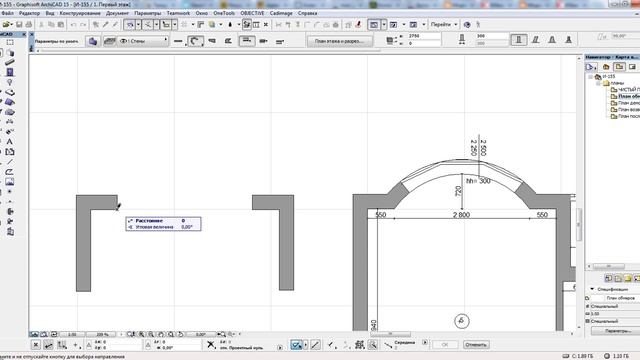The height and width of the screenshot is (360, 640).
Task: Select the Door tool in toolbox
Action: 10,72
